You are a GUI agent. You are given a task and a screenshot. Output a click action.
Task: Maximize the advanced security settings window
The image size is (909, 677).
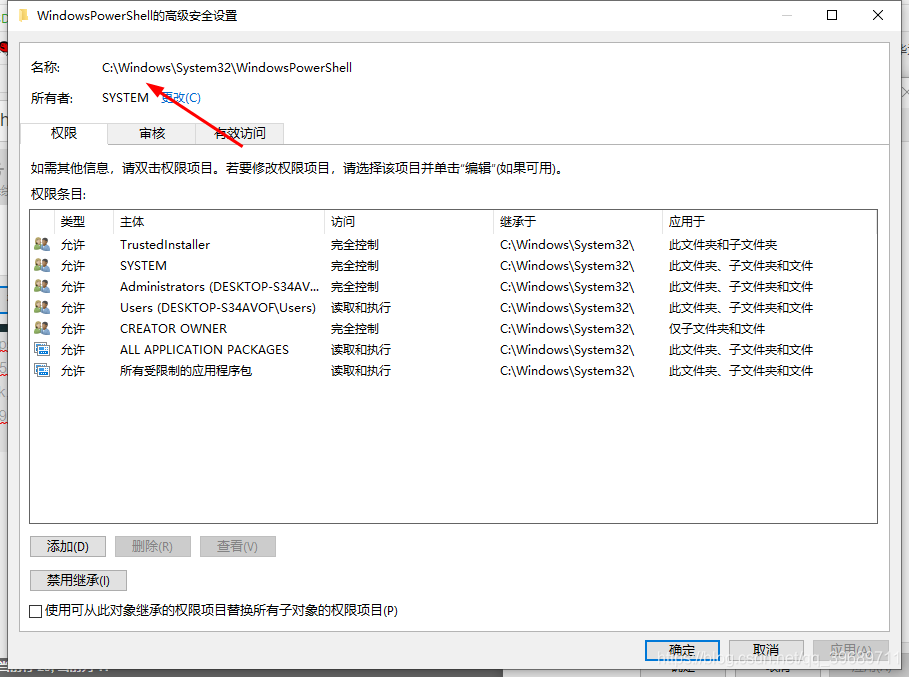click(x=832, y=15)
